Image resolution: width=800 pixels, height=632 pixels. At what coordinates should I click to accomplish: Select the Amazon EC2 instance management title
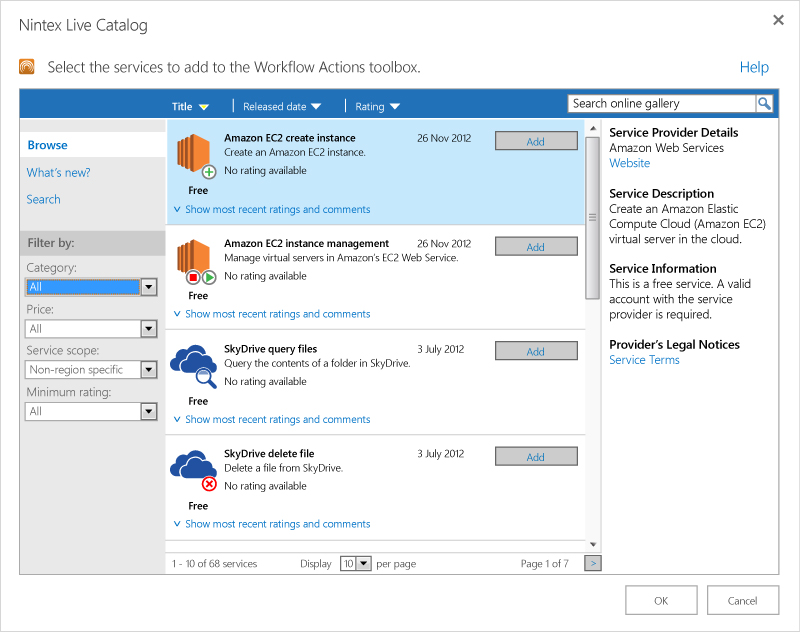pos(307,244)
